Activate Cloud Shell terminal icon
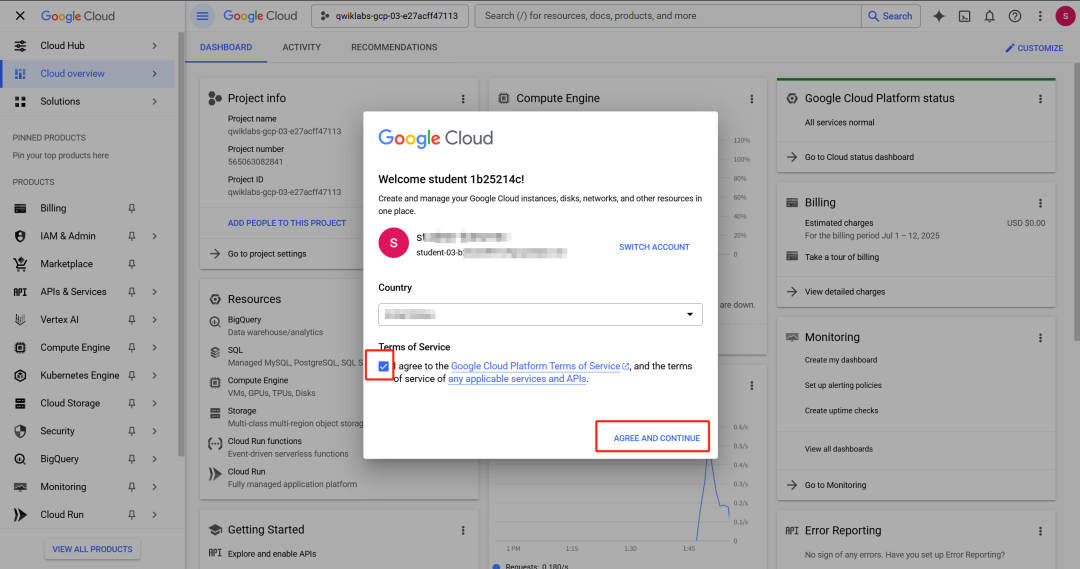 [x=964, y=16]
